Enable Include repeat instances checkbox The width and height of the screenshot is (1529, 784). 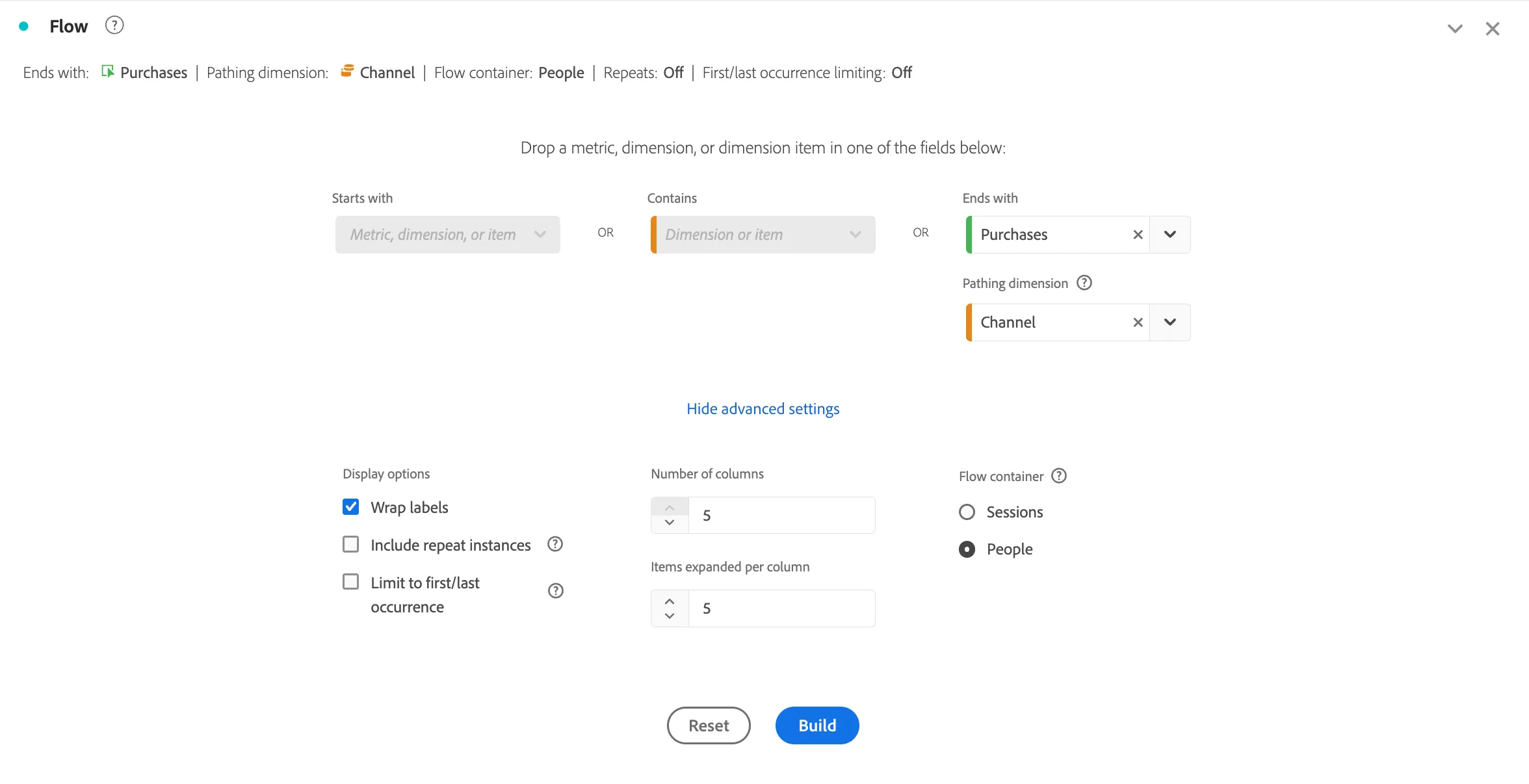(x=350, y=544)
